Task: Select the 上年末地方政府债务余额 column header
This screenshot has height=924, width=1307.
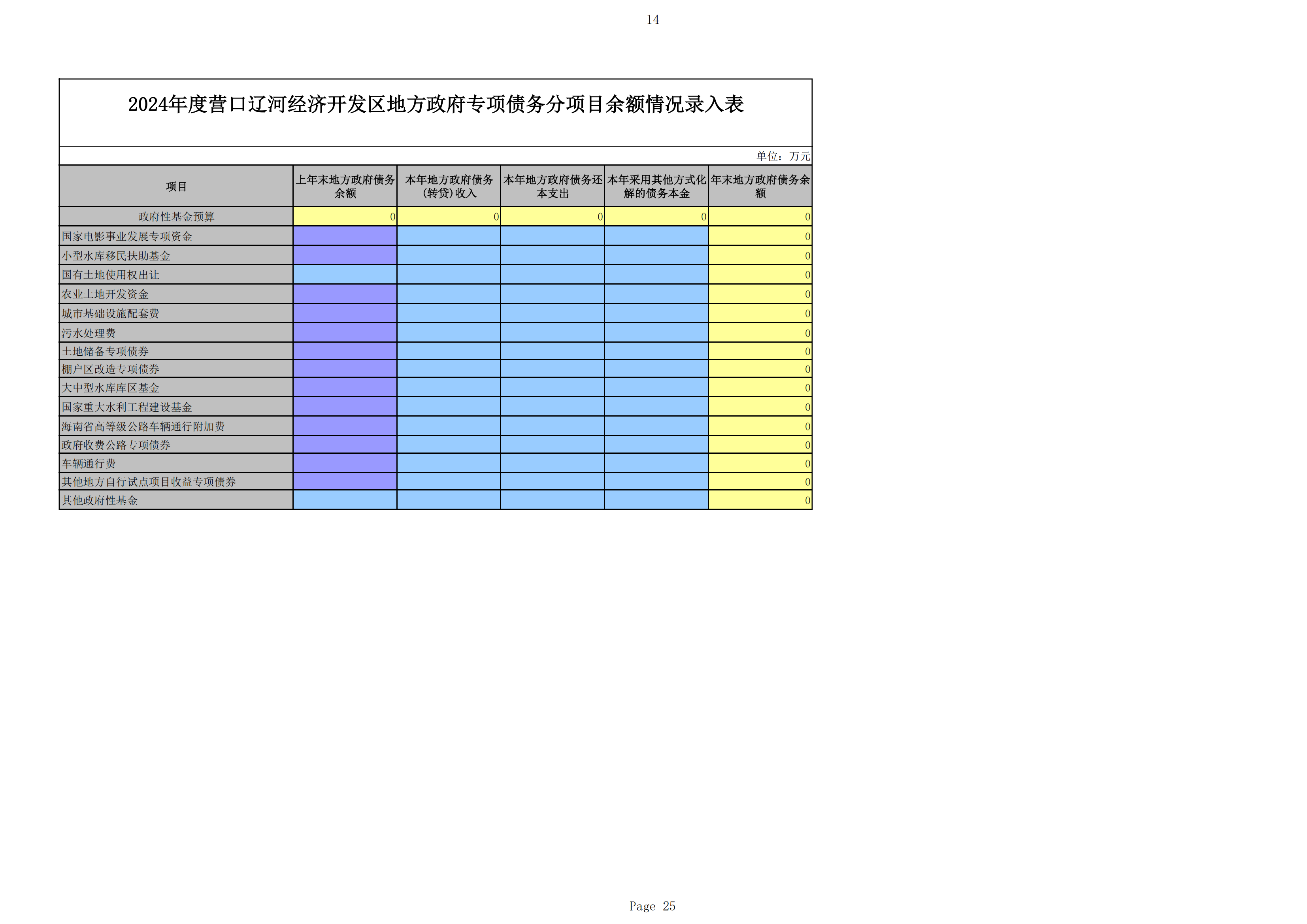Action: pyautogui.click(x=345, y=186)
